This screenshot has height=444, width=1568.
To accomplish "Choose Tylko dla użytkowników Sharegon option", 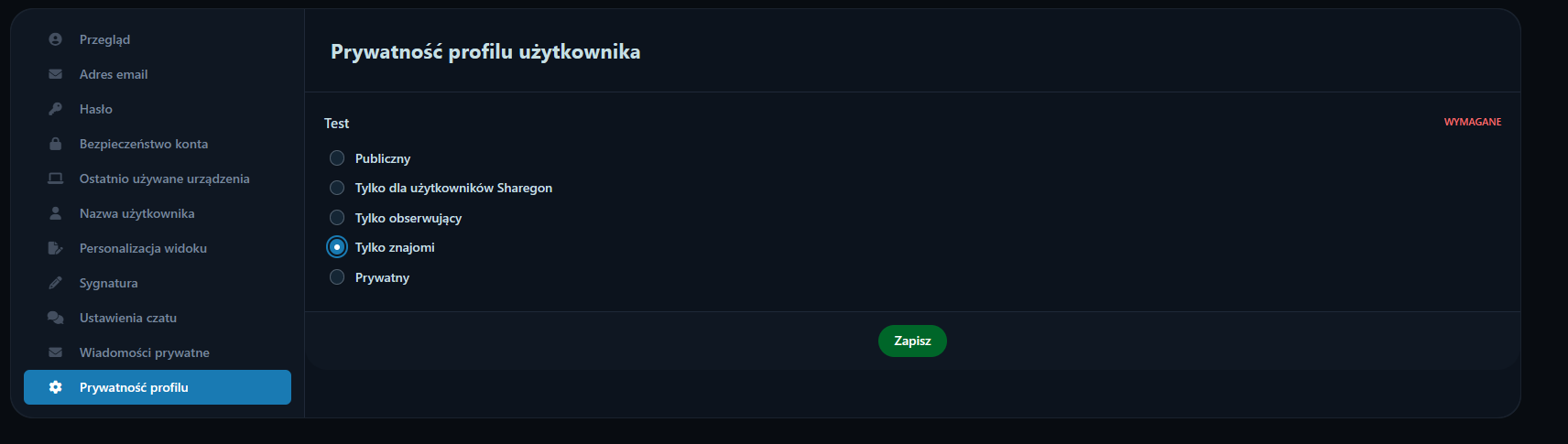I will pos(337,188).
